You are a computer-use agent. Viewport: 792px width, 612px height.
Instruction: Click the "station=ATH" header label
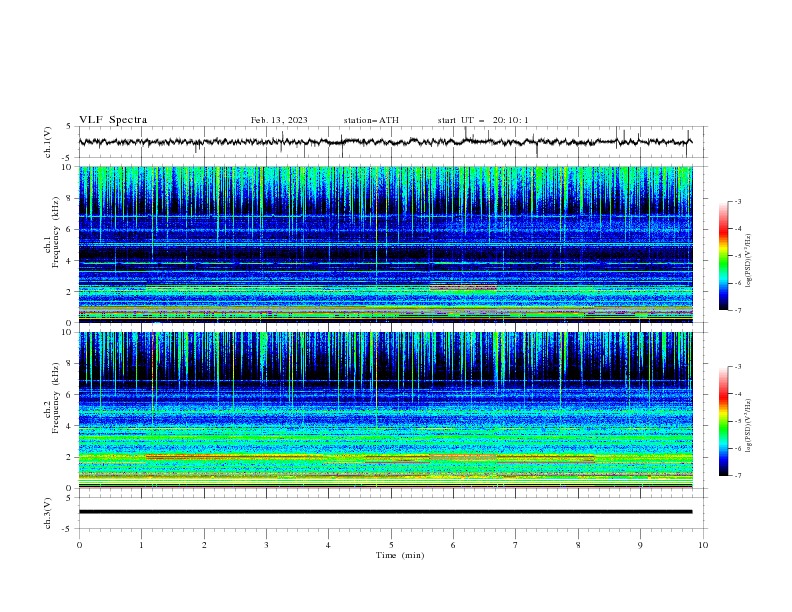371,120
